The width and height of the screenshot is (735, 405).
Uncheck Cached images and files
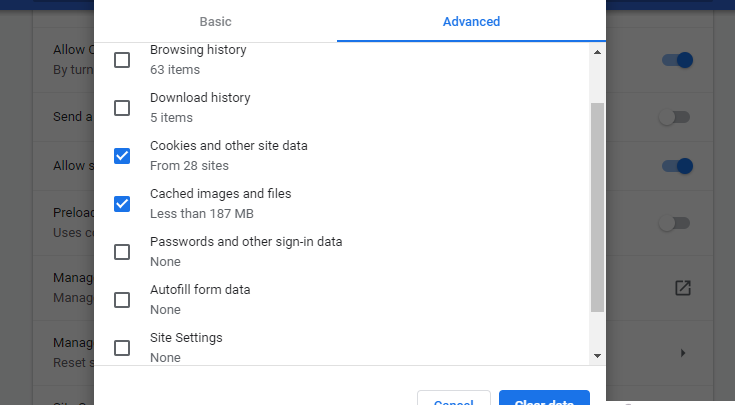pyautogui.click(x=122, y=204)
